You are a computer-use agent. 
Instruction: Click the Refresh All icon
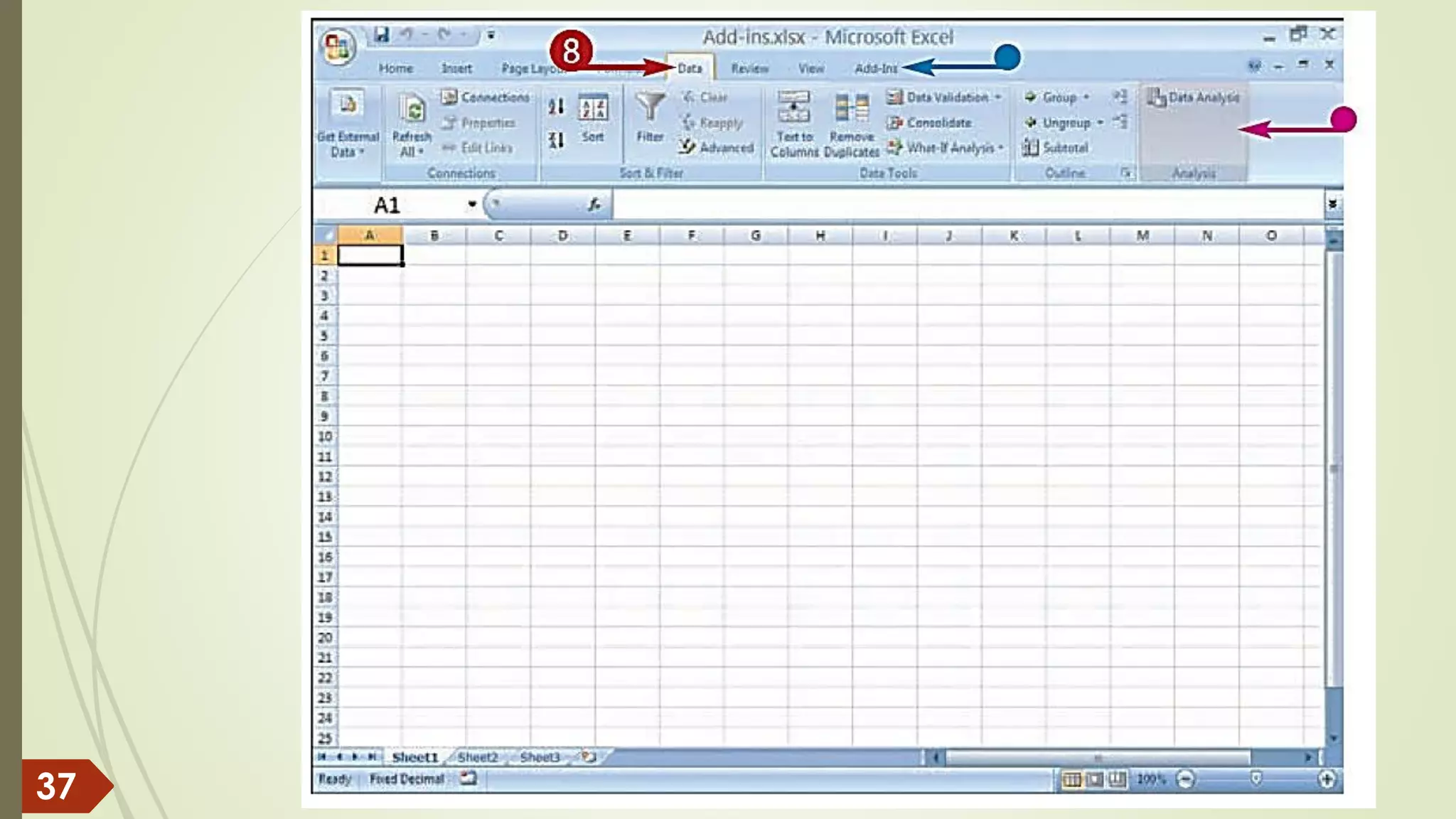point(412,109)
